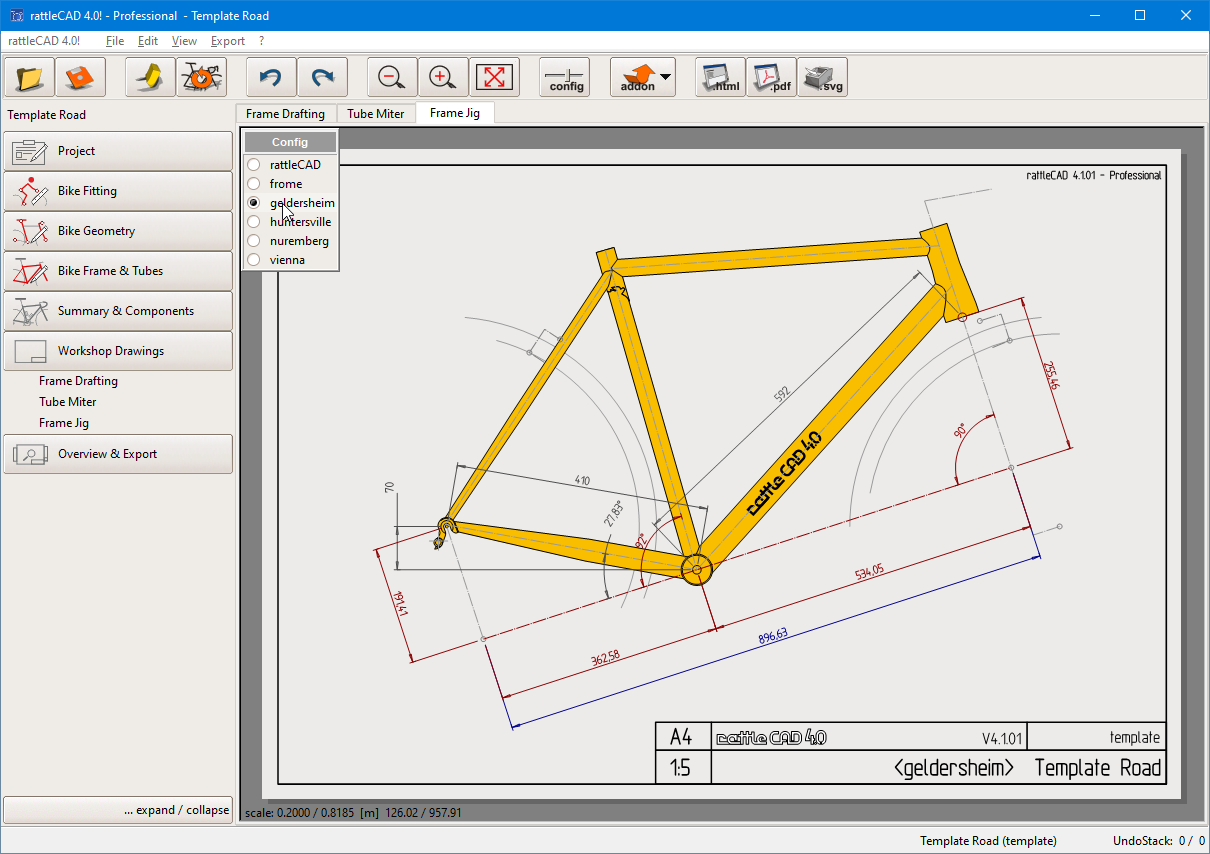Screen dimensions: 1210x854
Task: Click the bike render update icon
Action: click(201, 77)
